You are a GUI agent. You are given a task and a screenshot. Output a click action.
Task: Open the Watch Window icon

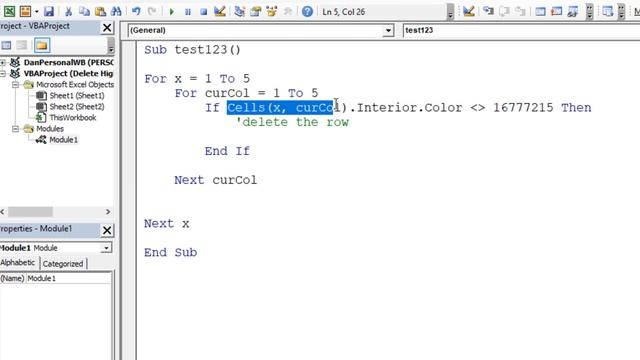573,11
